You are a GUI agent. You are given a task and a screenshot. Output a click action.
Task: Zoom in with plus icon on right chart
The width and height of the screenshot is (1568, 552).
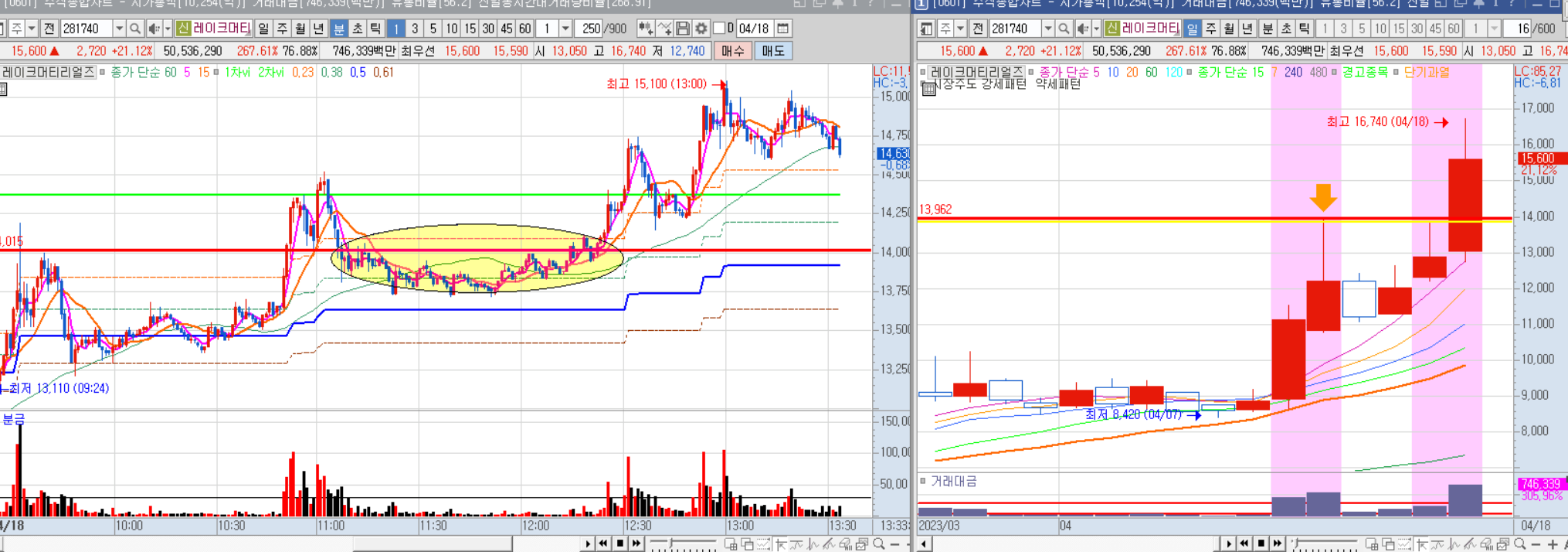[1553, 544]
